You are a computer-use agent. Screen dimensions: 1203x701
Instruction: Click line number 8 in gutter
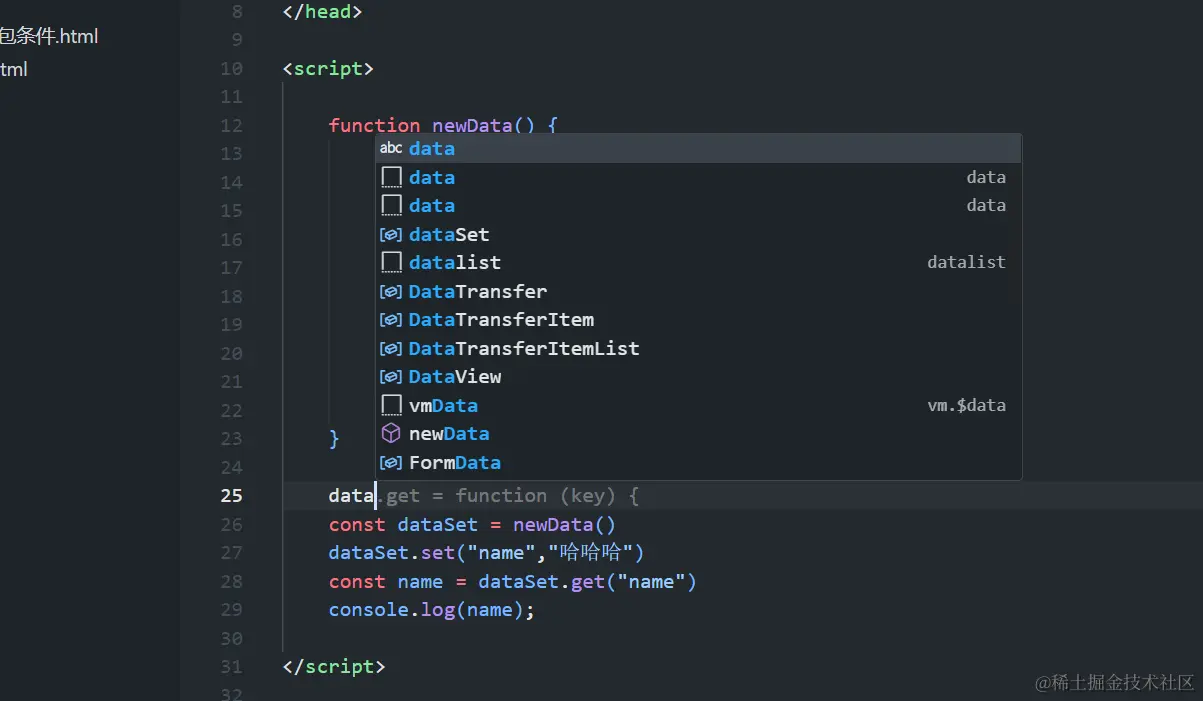pyautogui.click(x=237, y=11)
